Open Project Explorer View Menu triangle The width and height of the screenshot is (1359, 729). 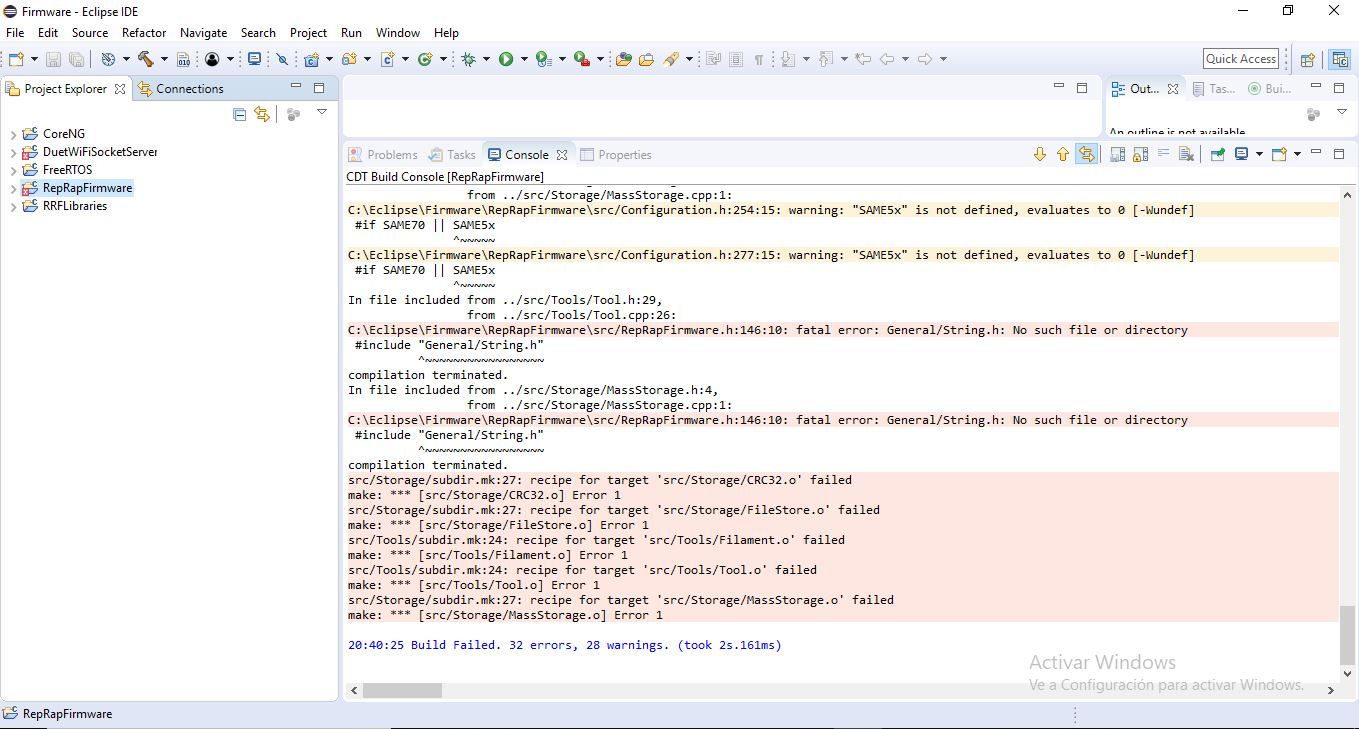click(x=322, y=113)
